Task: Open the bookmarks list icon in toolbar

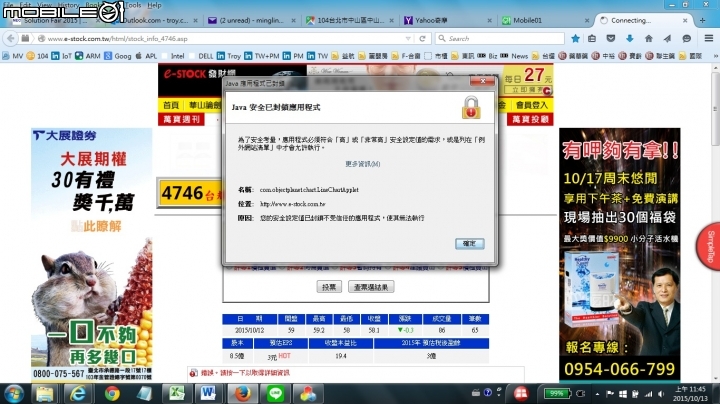Action: click(592, 39)
